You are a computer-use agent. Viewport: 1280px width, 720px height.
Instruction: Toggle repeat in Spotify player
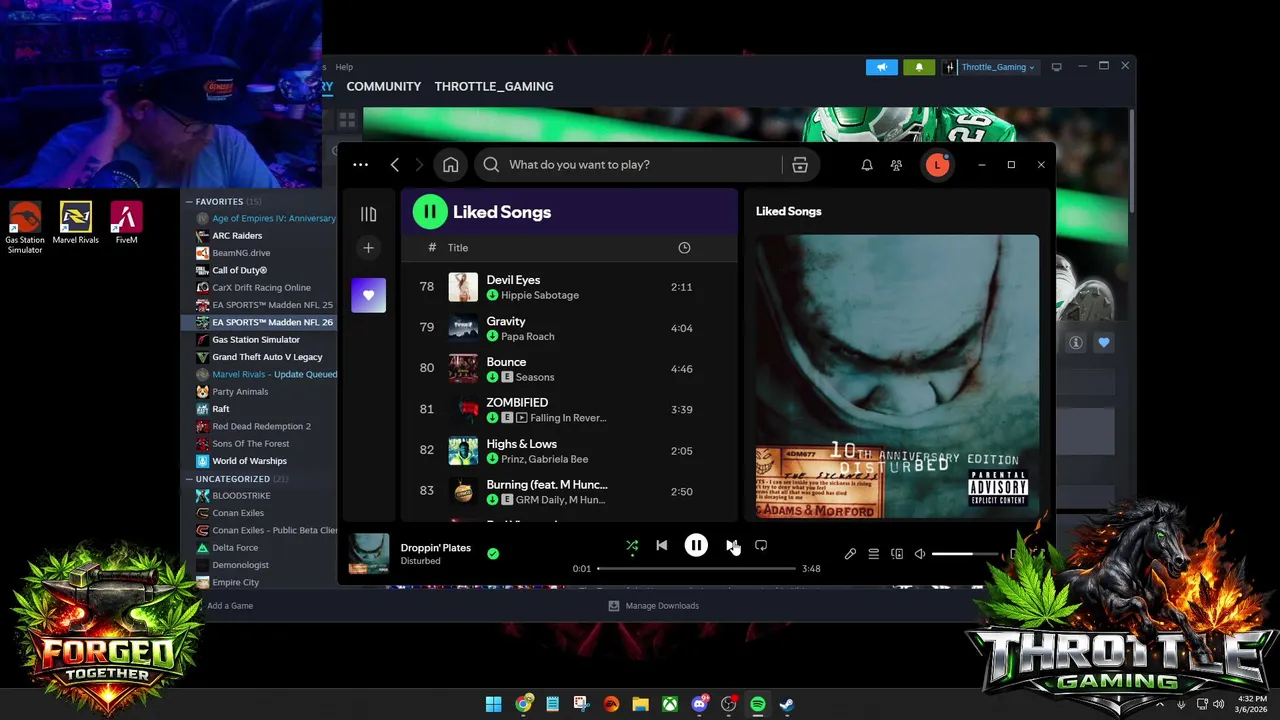pos(761,546)
